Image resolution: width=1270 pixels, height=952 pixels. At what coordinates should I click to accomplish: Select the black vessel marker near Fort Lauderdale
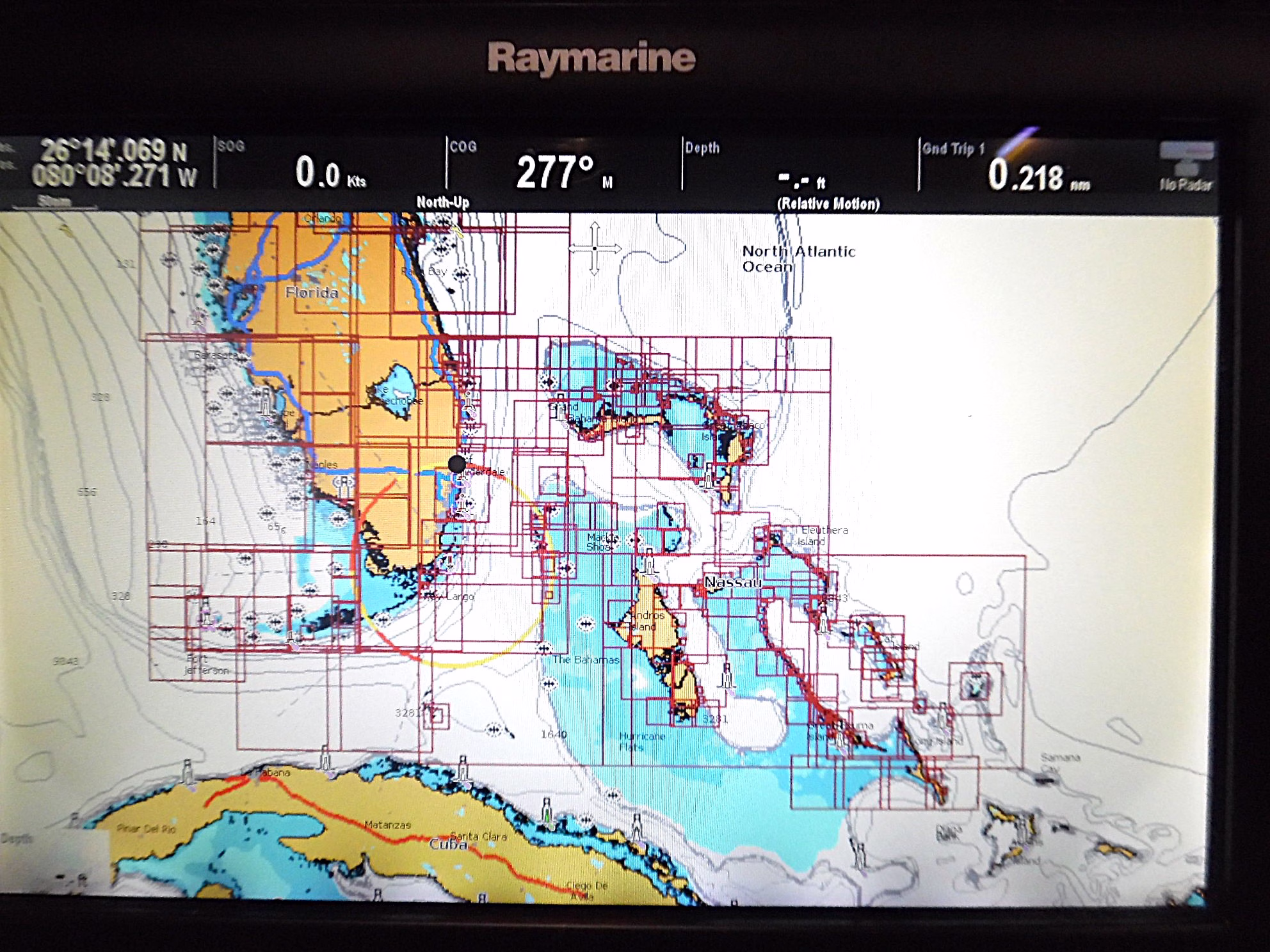[456, 464]
